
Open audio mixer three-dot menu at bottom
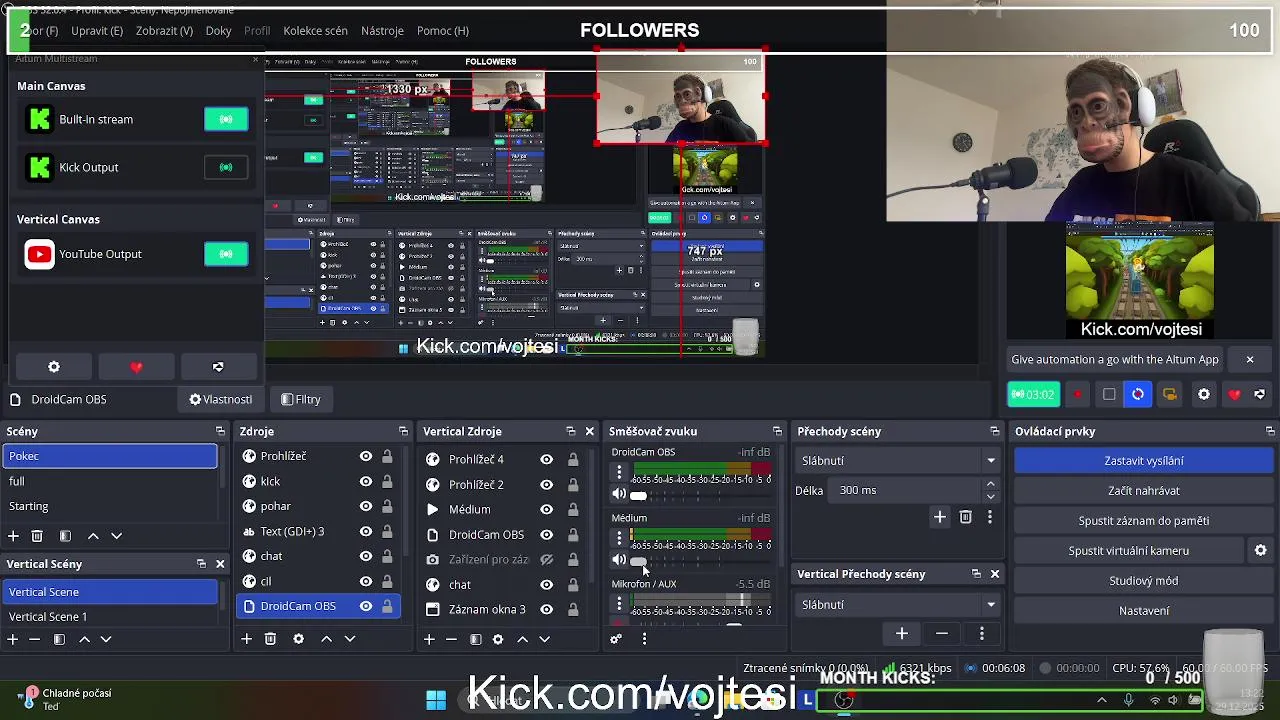click(x=644, y=639)
